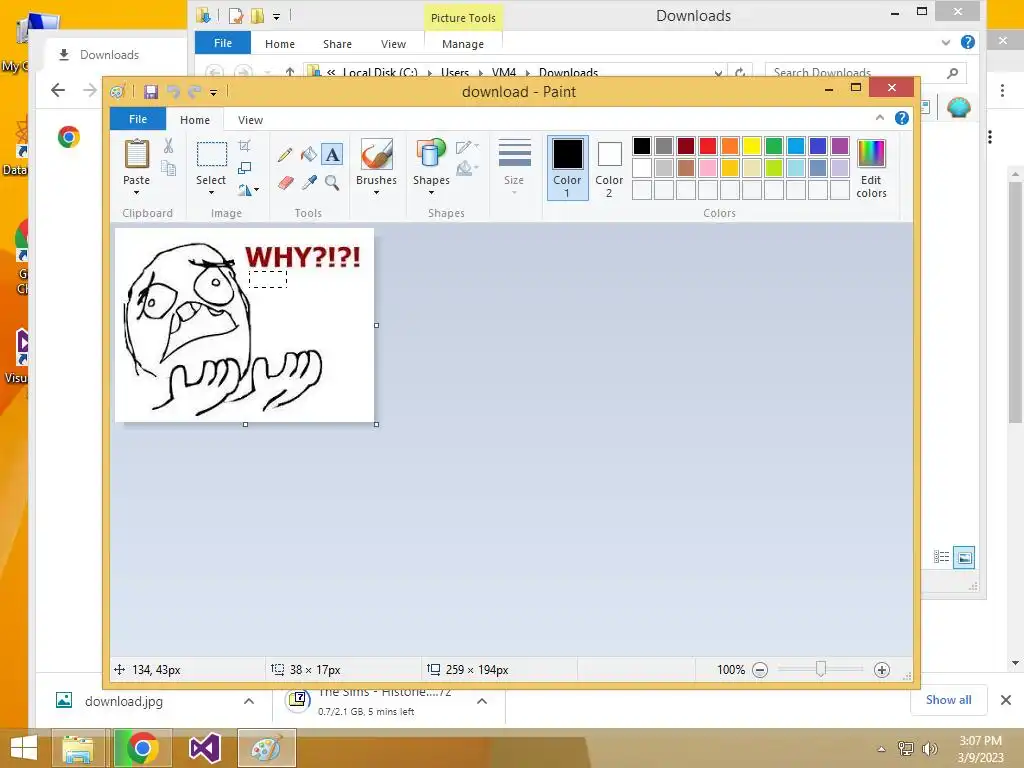Select the Fill with color bucket tool
This screenshot has width=1024, height=768.
[308, 155]
